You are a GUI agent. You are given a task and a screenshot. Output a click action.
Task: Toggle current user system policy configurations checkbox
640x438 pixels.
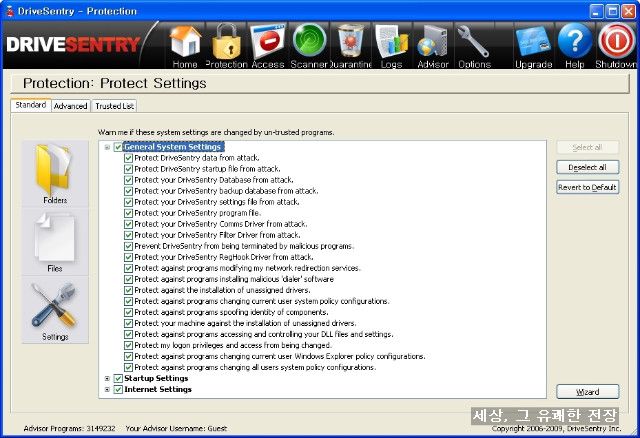click(x=128, y=301)
